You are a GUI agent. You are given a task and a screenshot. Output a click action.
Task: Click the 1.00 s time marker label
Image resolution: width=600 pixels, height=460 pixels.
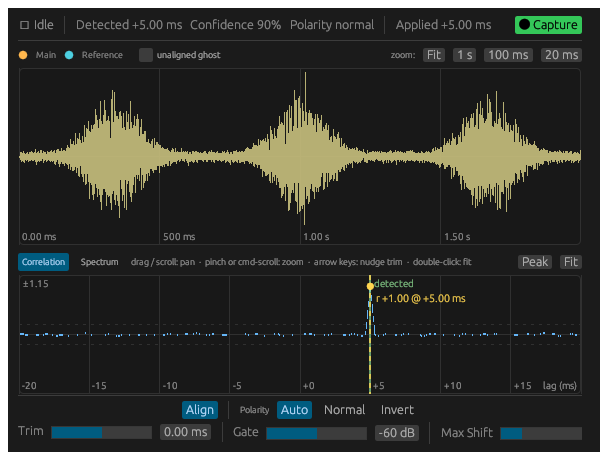(x=316, y=237)
